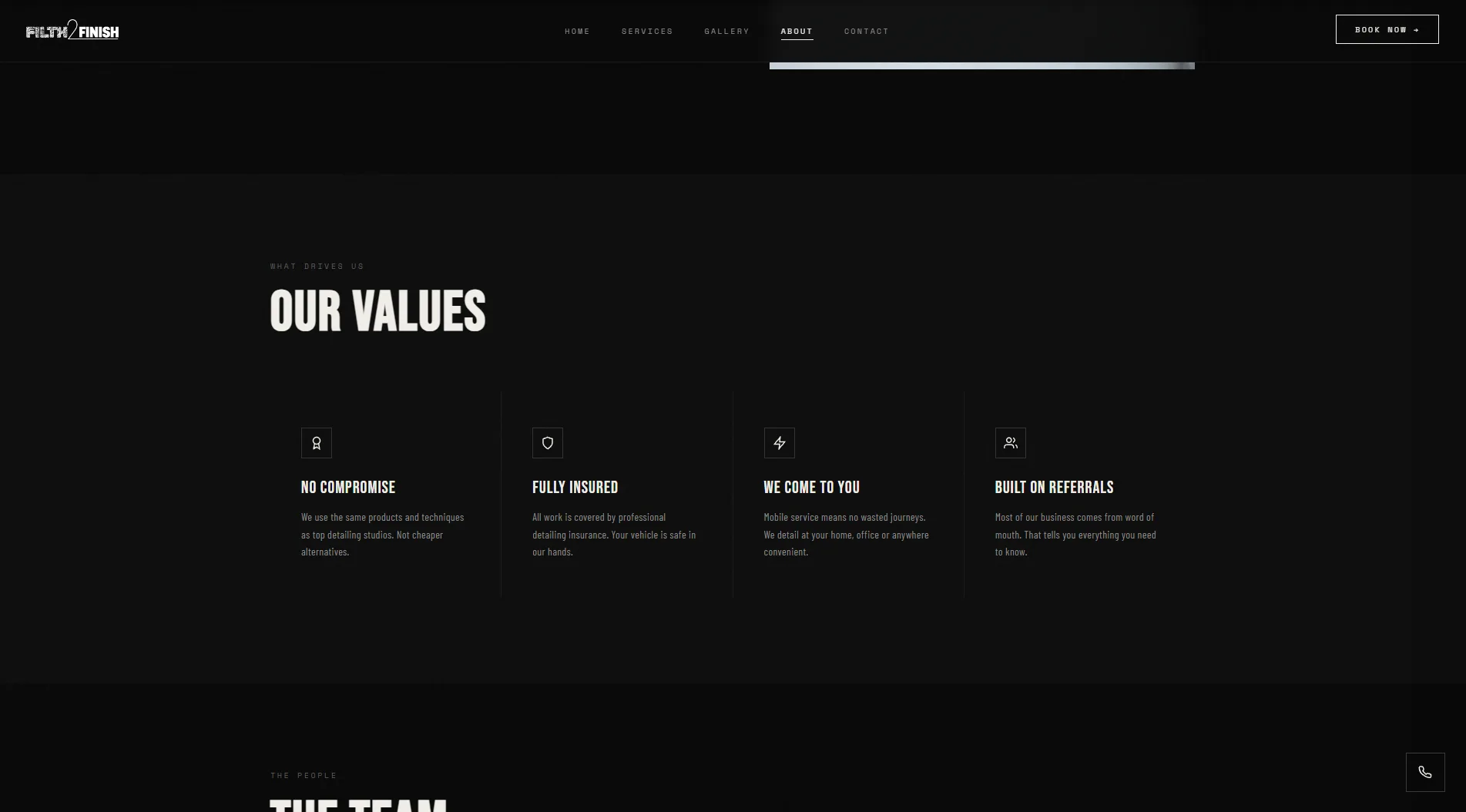1466x812 pixels.
Task: Click the We Come To You heading
Action: tap(811, 487)
